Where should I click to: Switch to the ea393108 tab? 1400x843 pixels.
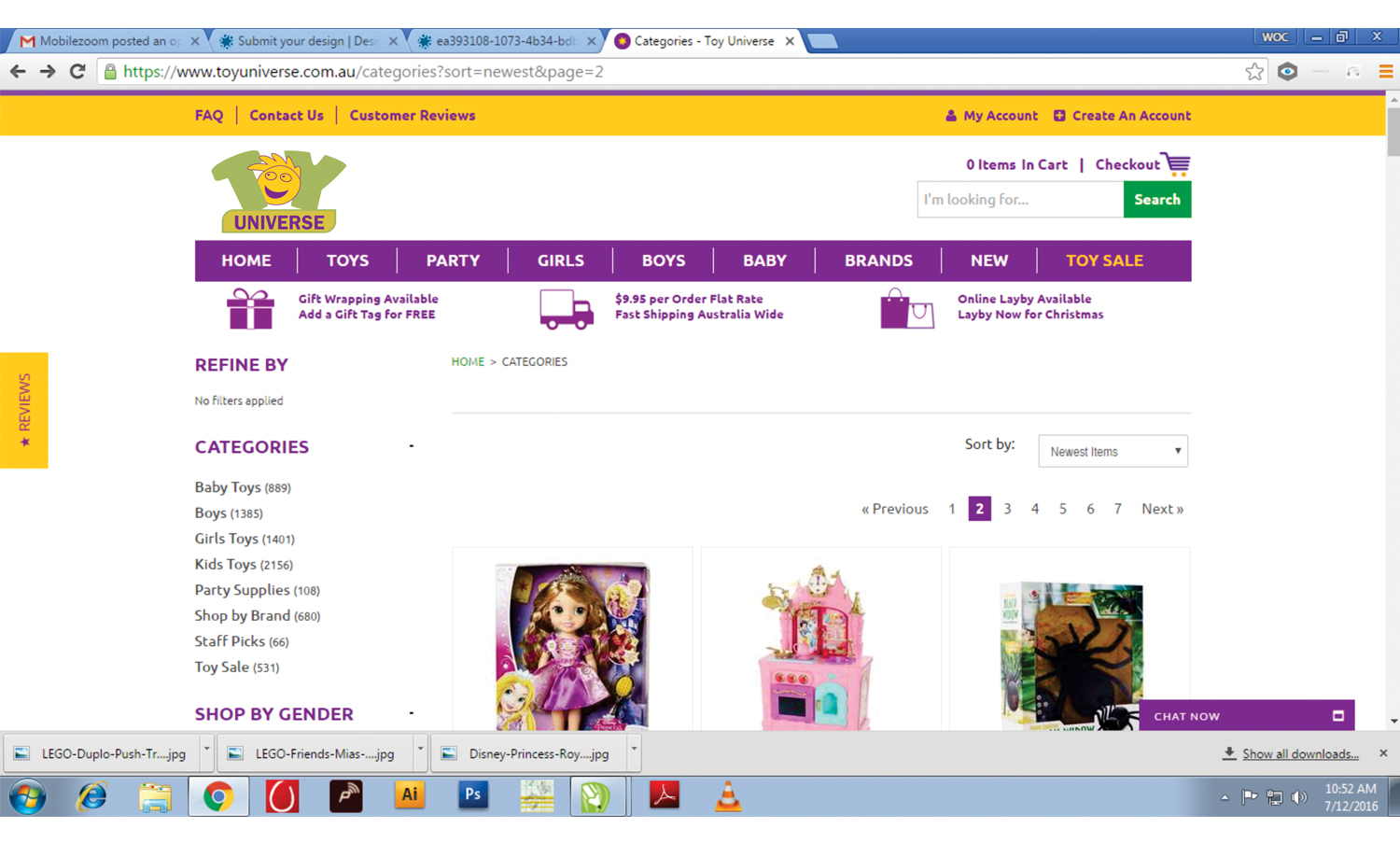[505, 41]
